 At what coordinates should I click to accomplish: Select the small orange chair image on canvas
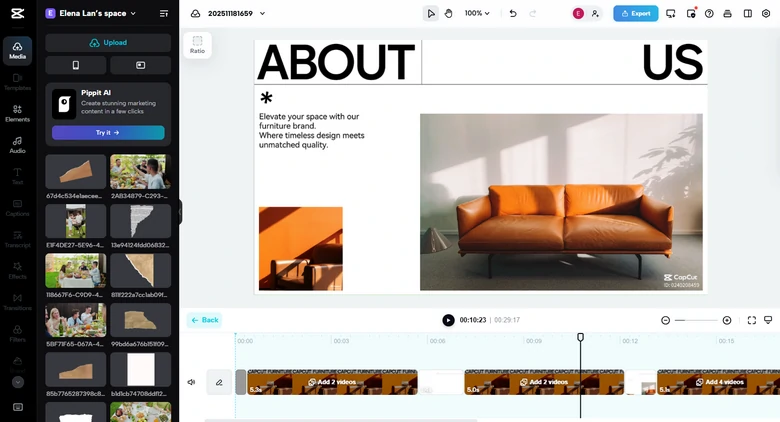300,249
